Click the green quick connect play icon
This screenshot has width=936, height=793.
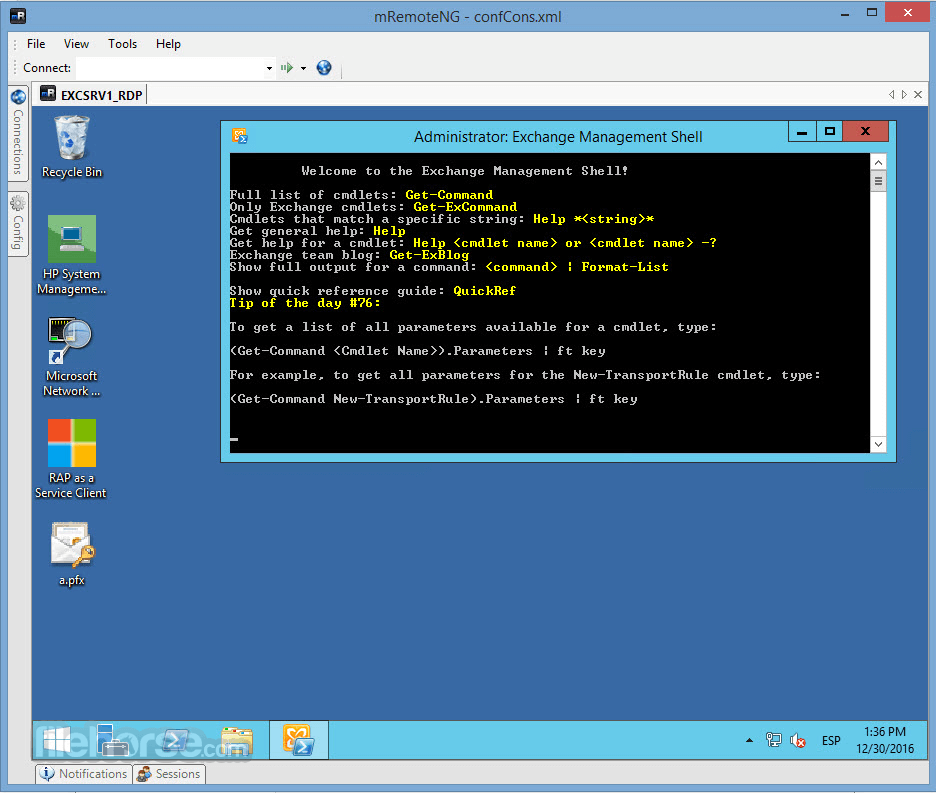click(x=287, y=68)
